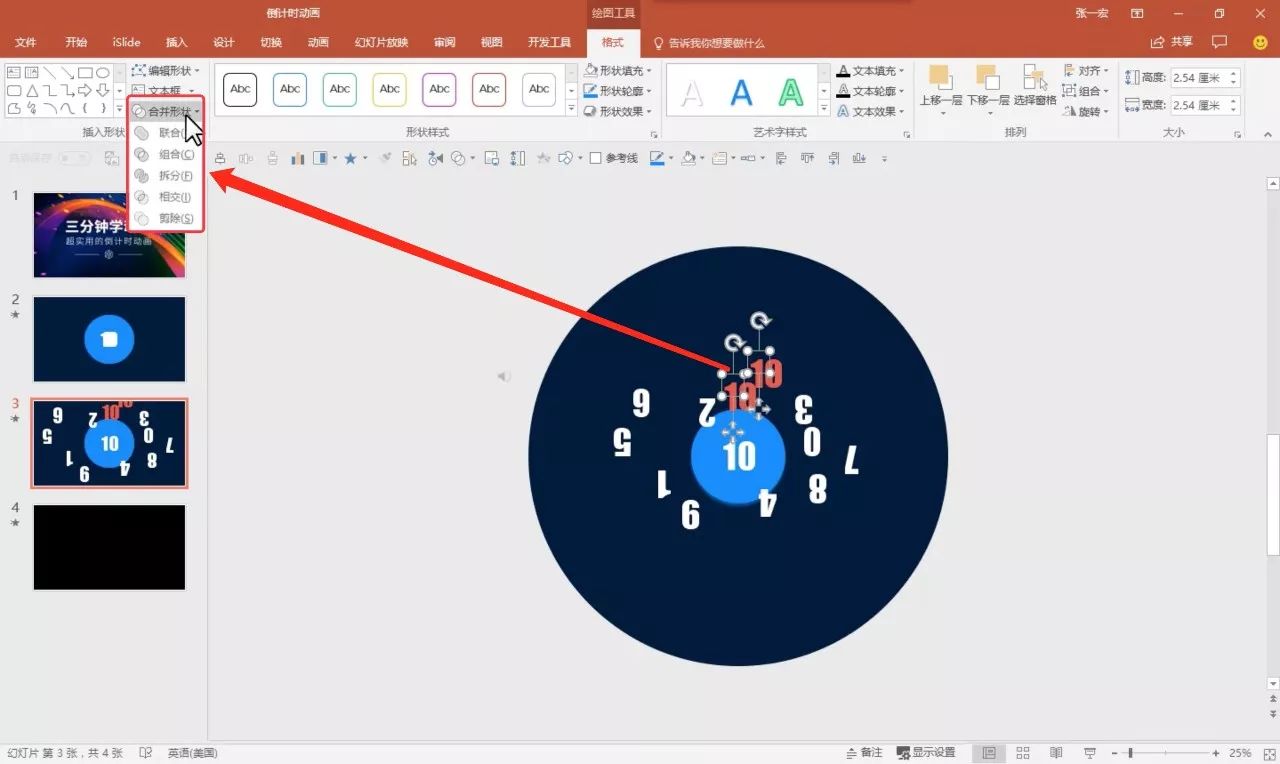
Task: Open 形状效果 shape effects dropdown
Action: pyautogui.click(x=618, y=111)
